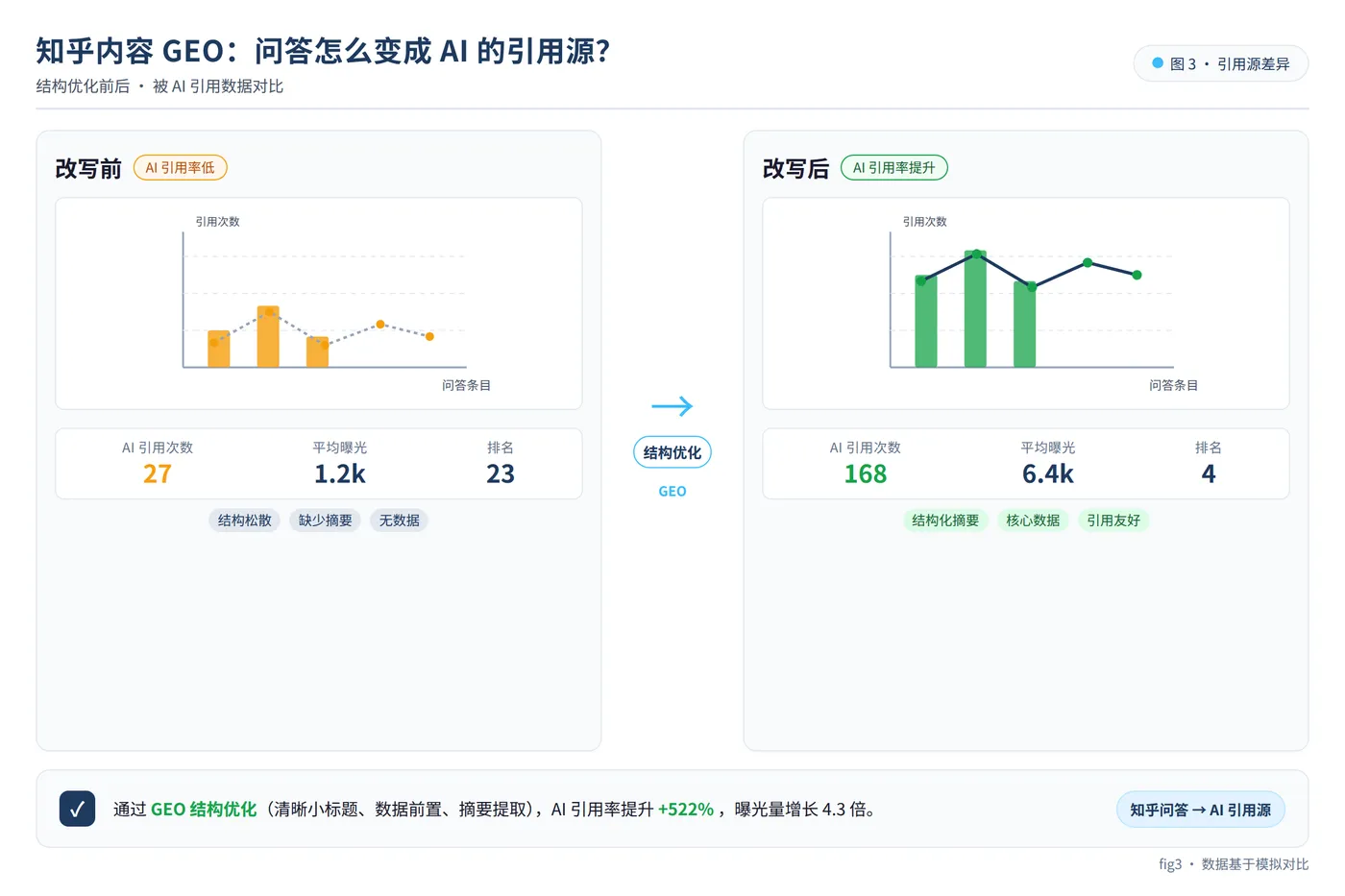Select the AI 引用率提升 badge
The image size is (1345, 896).
894,168
